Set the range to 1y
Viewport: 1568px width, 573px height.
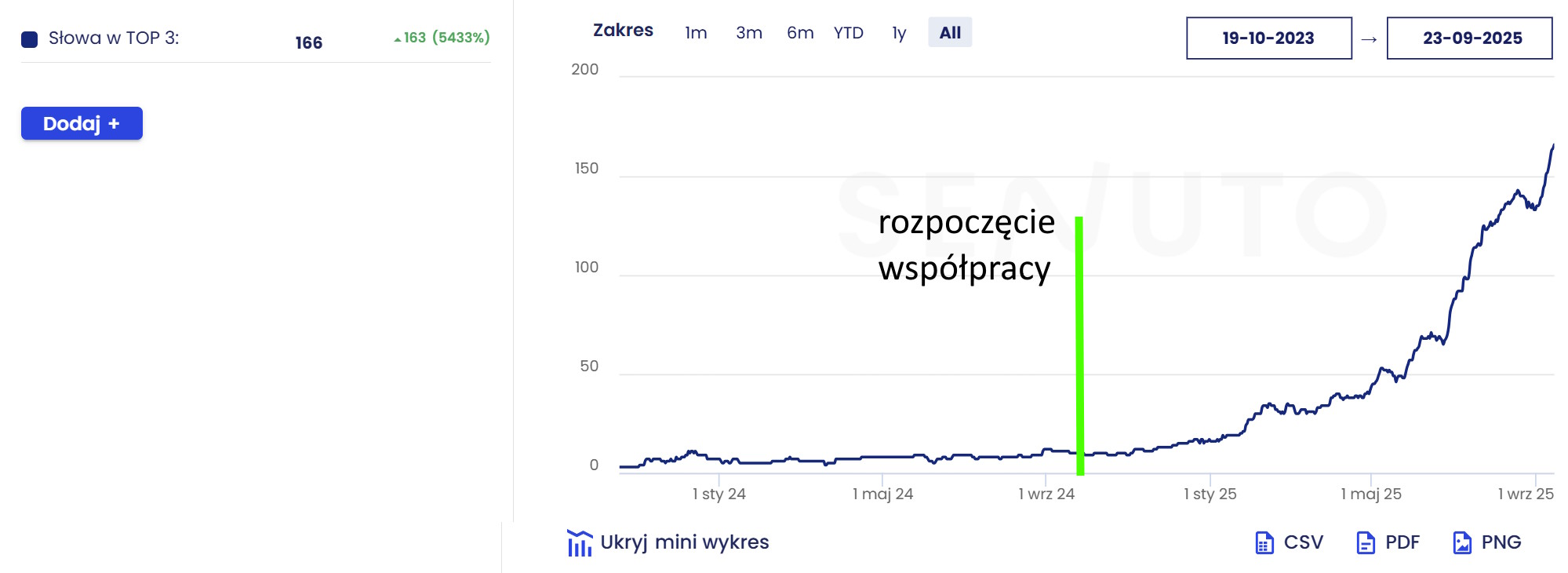click(x=899, y=33)
